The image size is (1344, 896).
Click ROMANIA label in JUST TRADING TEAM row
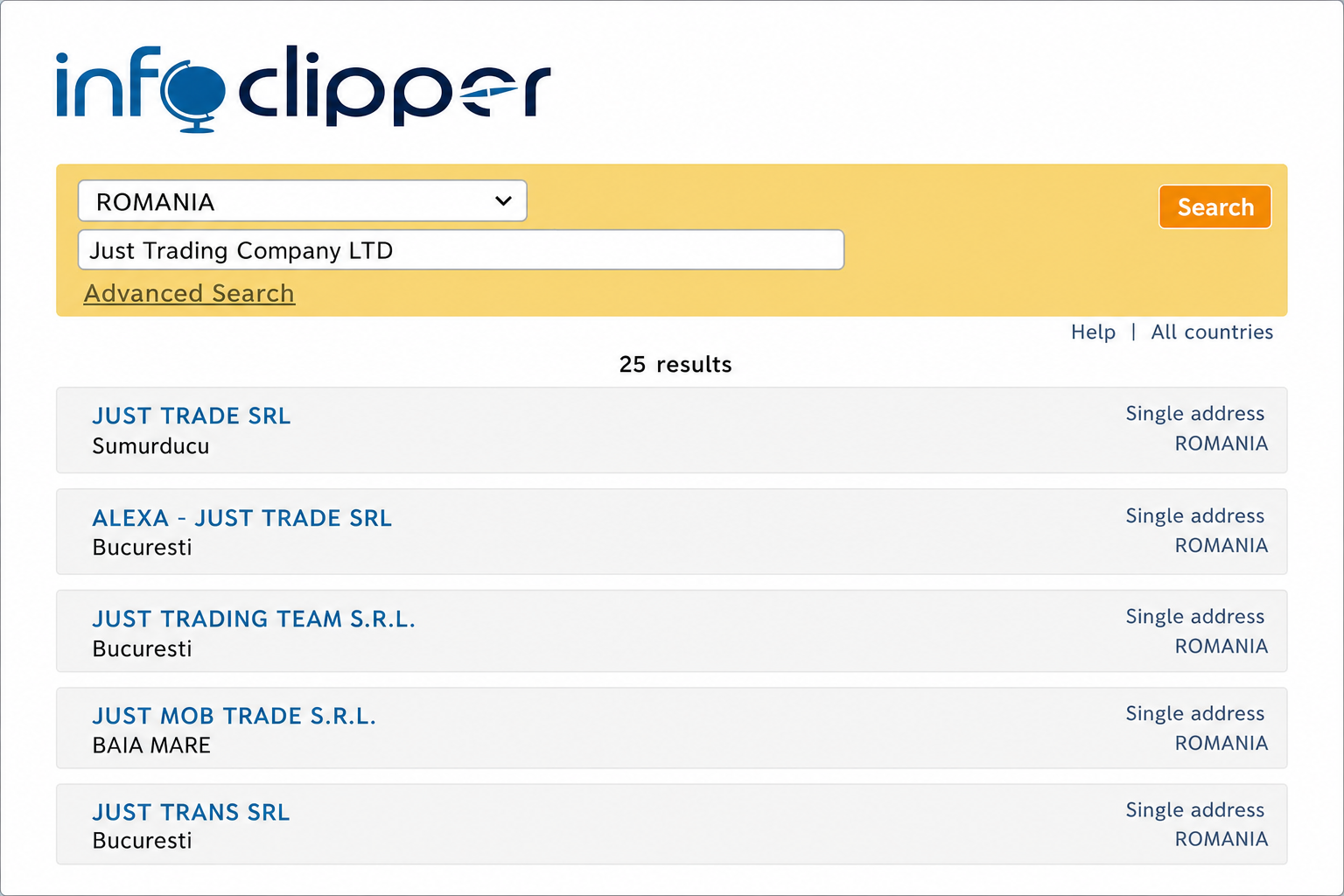point(1221,646)
